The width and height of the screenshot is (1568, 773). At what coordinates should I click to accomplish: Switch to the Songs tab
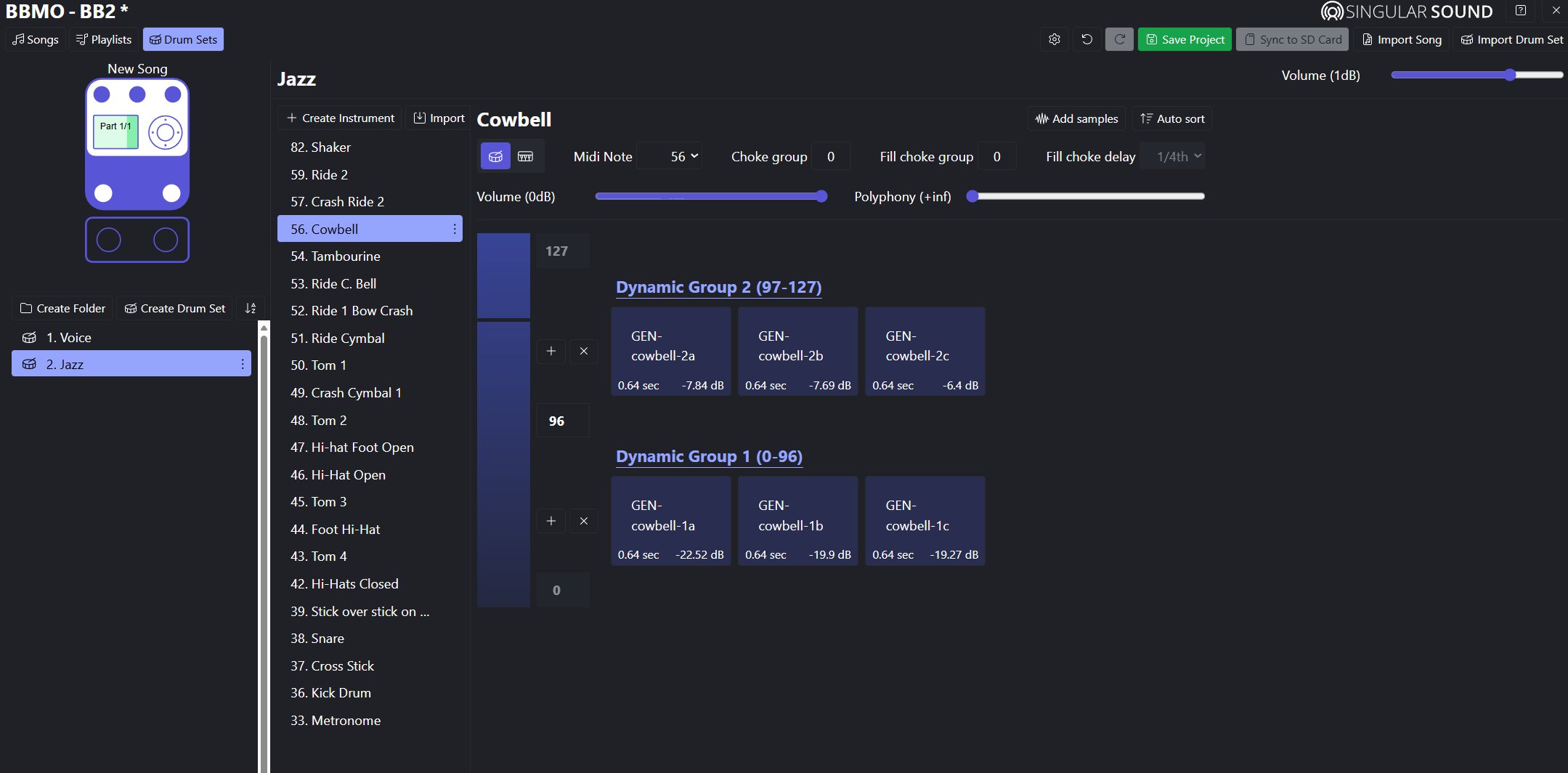click(36, 39)
